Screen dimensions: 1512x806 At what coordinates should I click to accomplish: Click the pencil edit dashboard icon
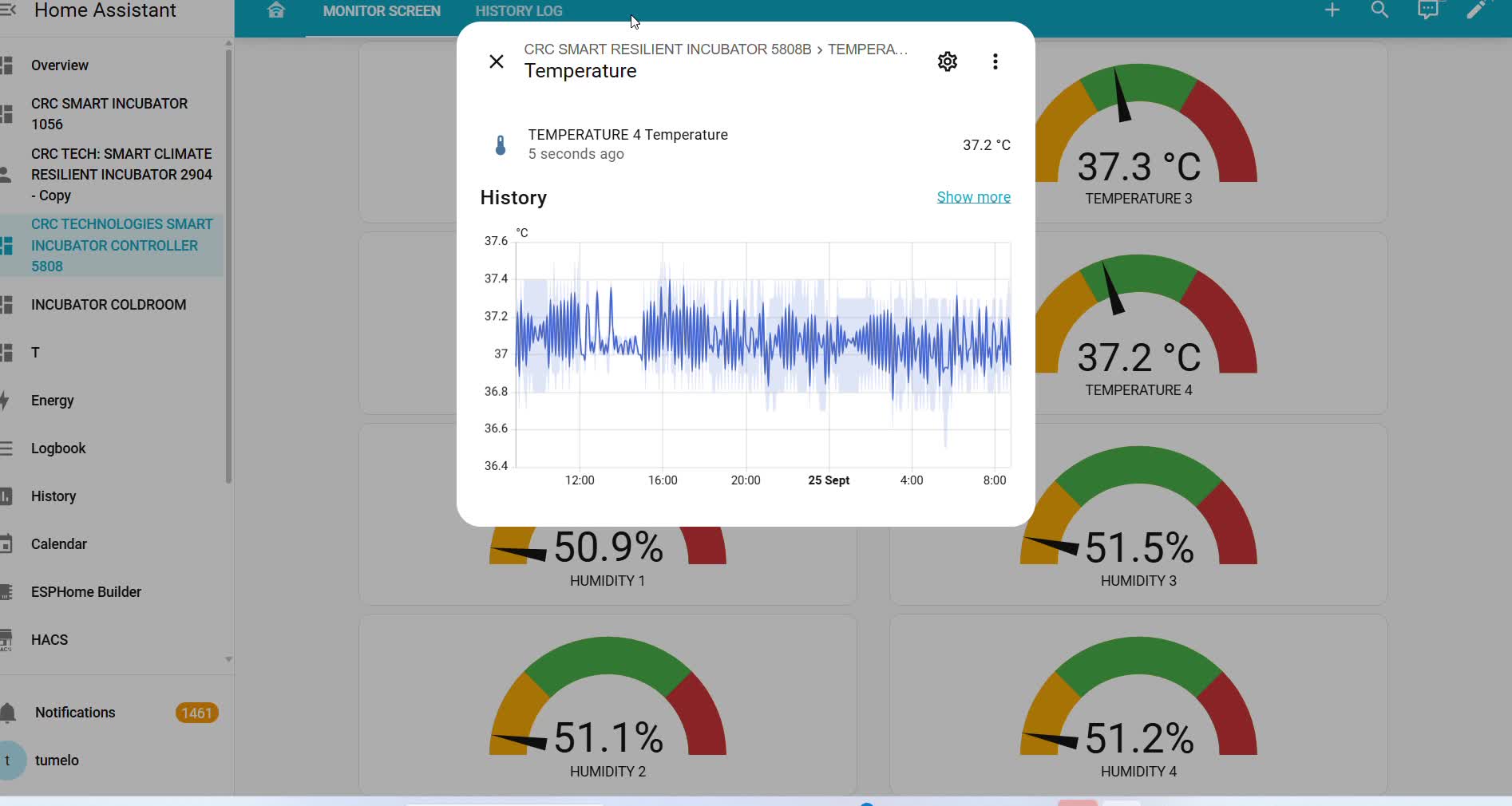1476,10
